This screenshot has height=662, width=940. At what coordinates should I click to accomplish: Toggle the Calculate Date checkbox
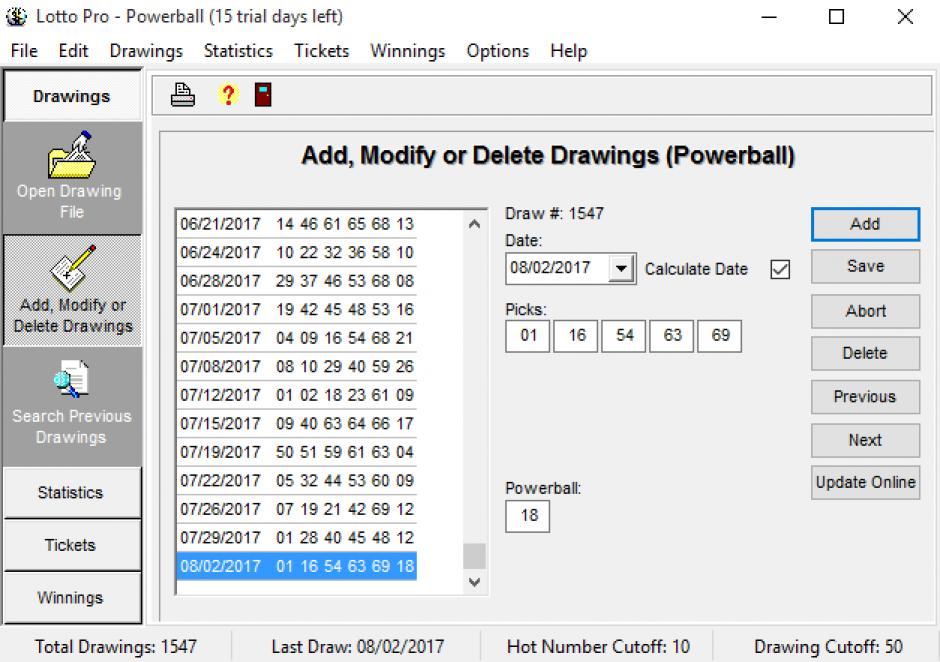point(780,269)
